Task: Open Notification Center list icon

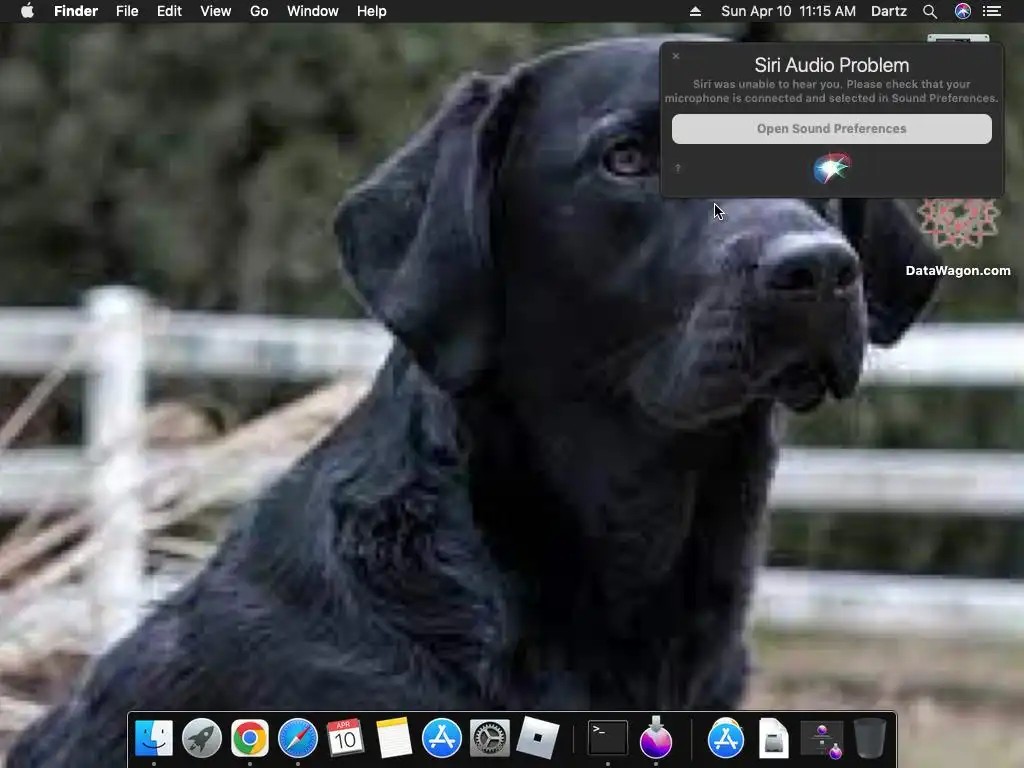Action: (x=992, y=11)
